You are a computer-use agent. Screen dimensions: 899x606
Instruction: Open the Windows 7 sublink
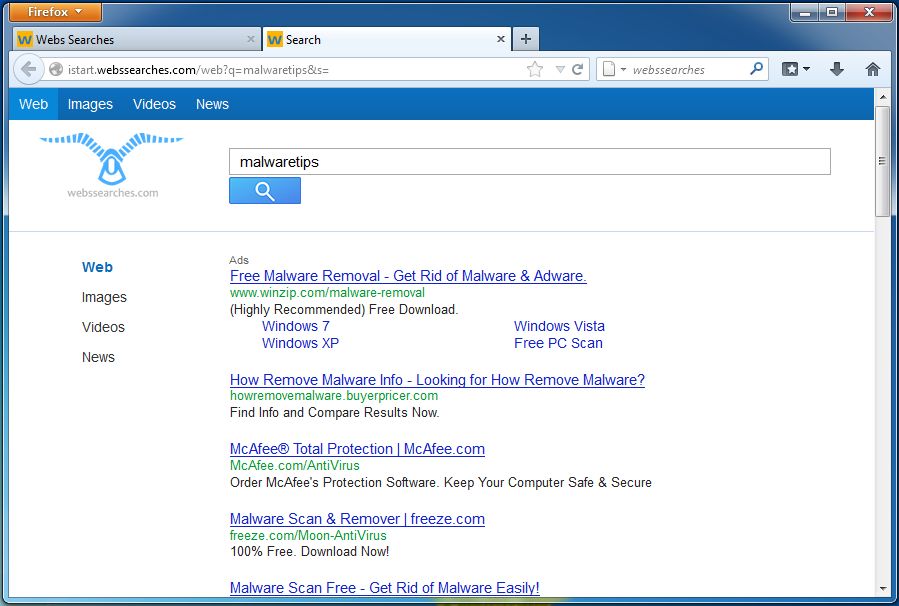click(x=296, y=326)
